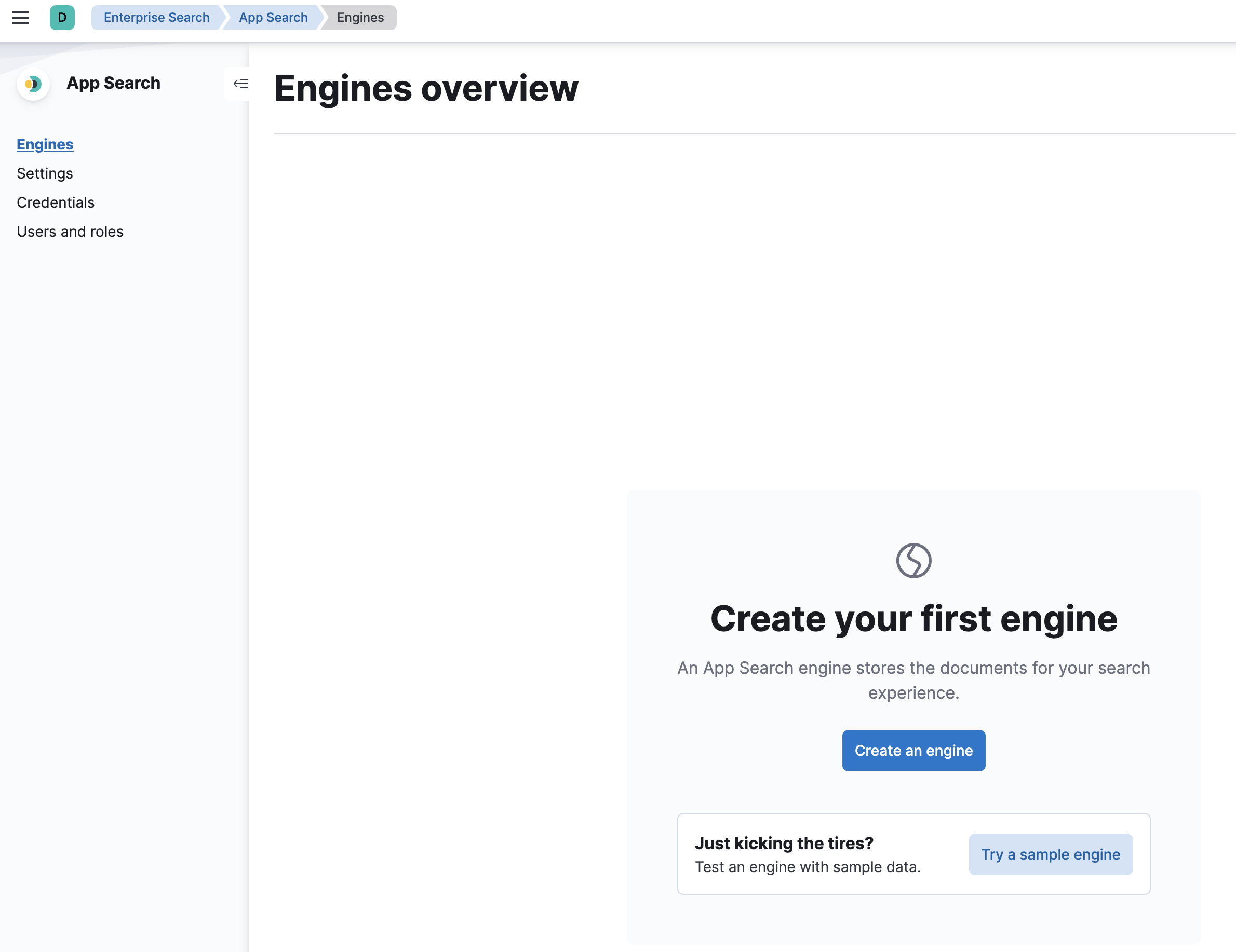The width and height of the screenshot is (1236, 952).
Task: Click the App Search sidebar title
Action: tap(113, 83)
